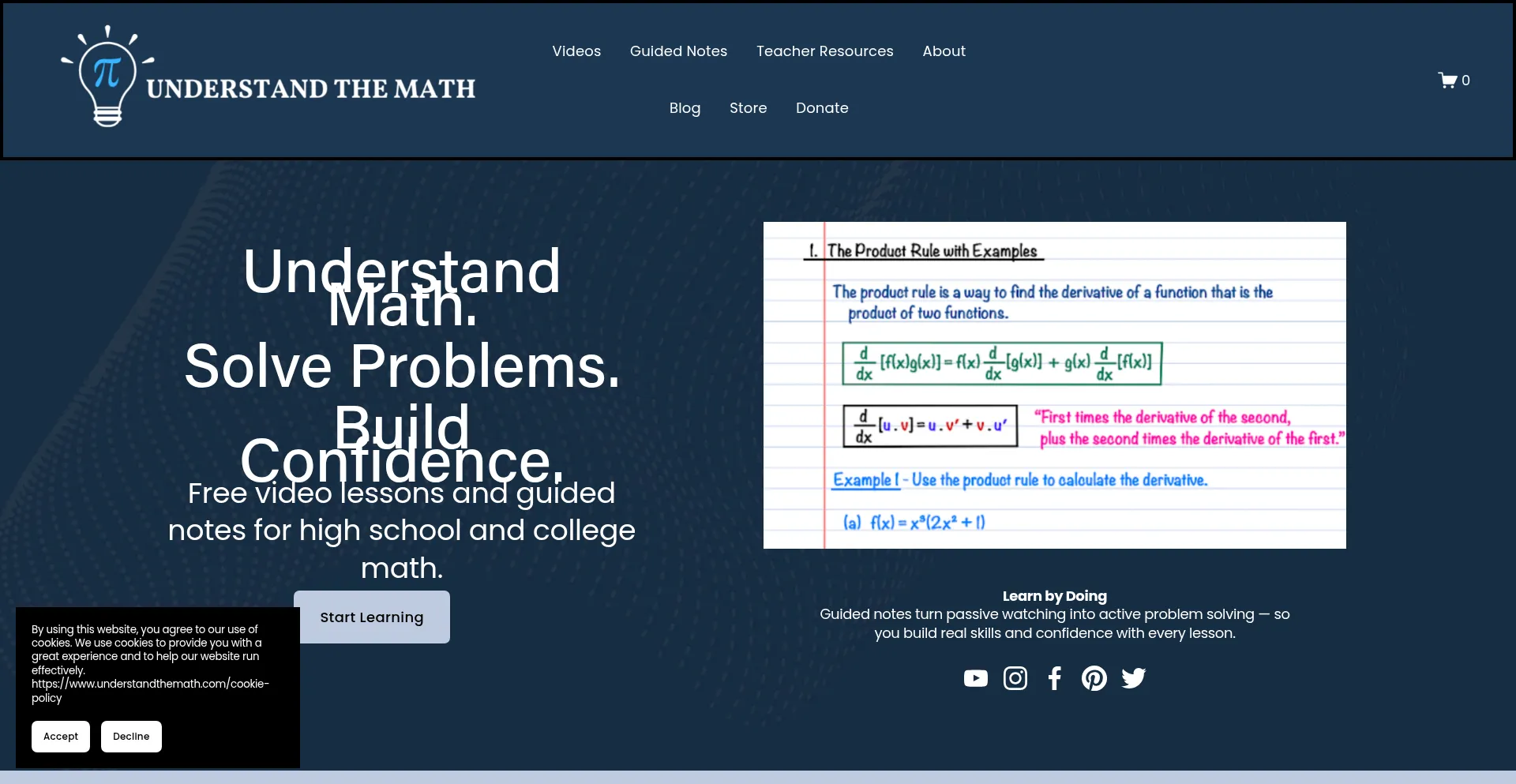Select About in the navigation bar

[944, 51]
